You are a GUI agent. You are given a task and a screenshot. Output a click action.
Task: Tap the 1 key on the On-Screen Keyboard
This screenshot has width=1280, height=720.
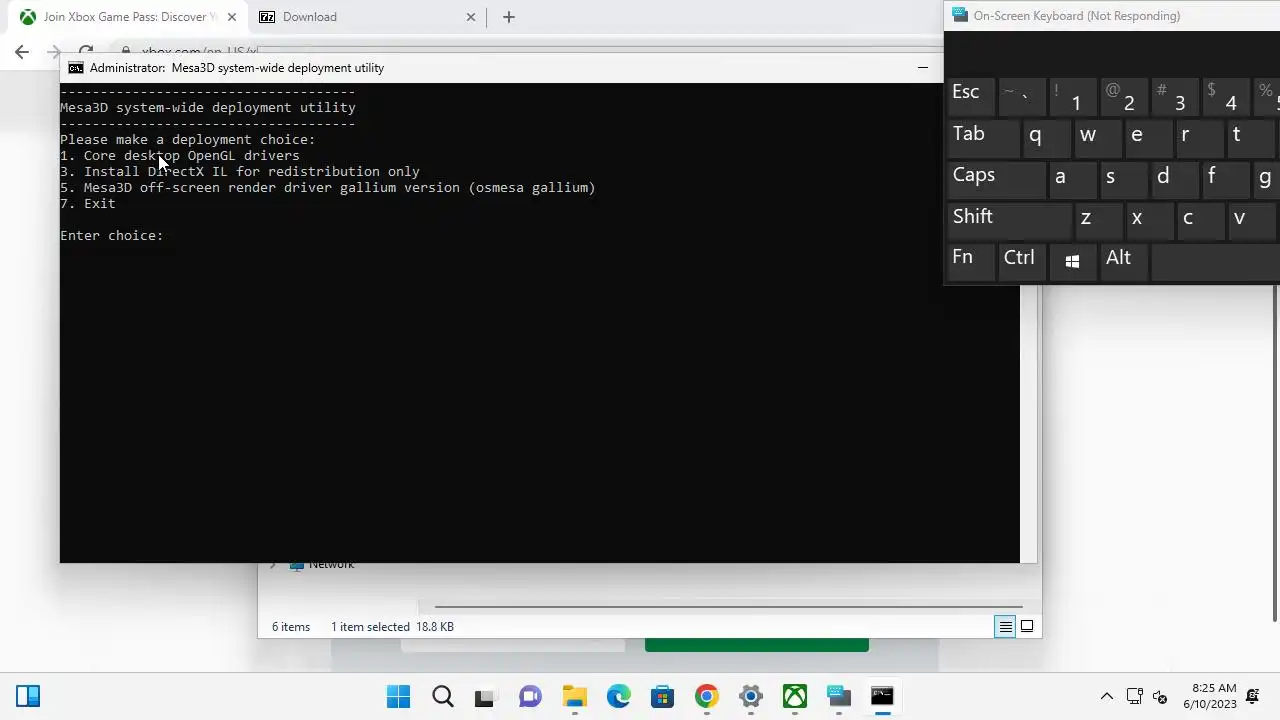[x=1072, y=97]
